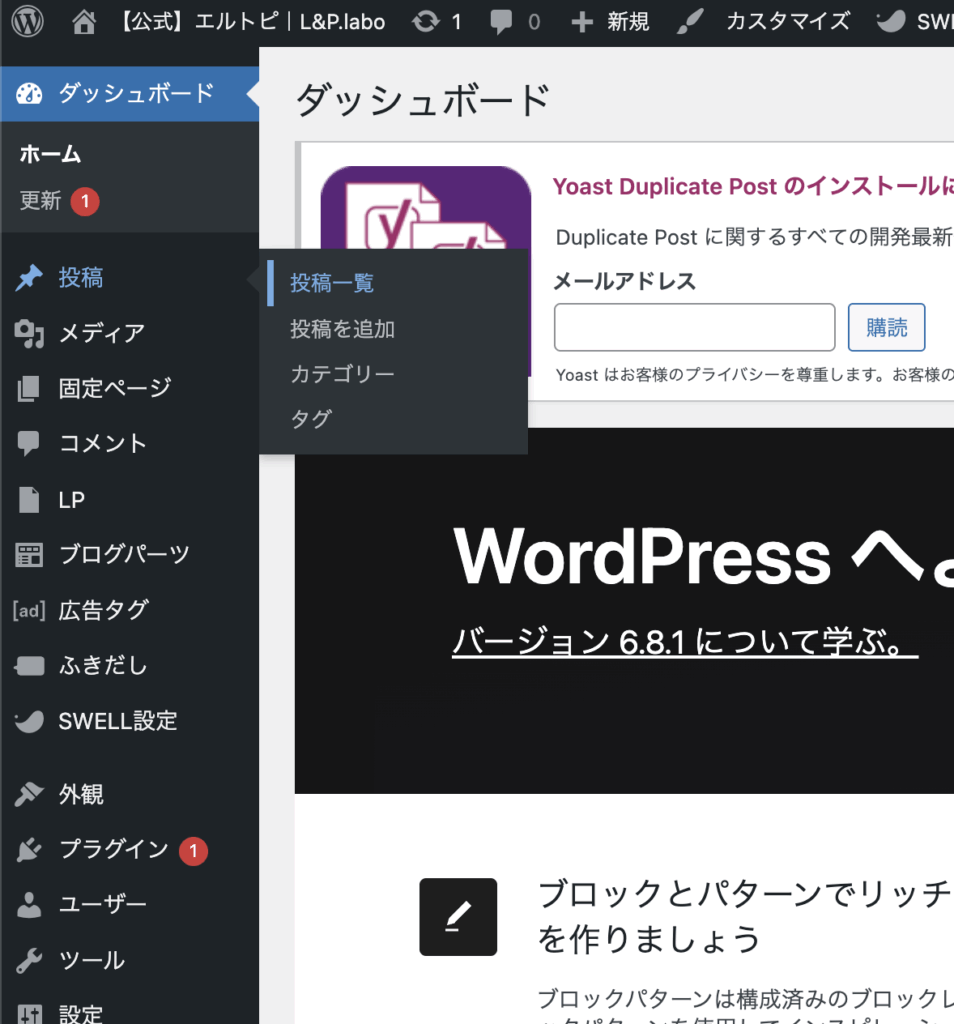Select the Plugins plug icon
Viewport: 954px width, 1024px height.
(x=29, y=850)
